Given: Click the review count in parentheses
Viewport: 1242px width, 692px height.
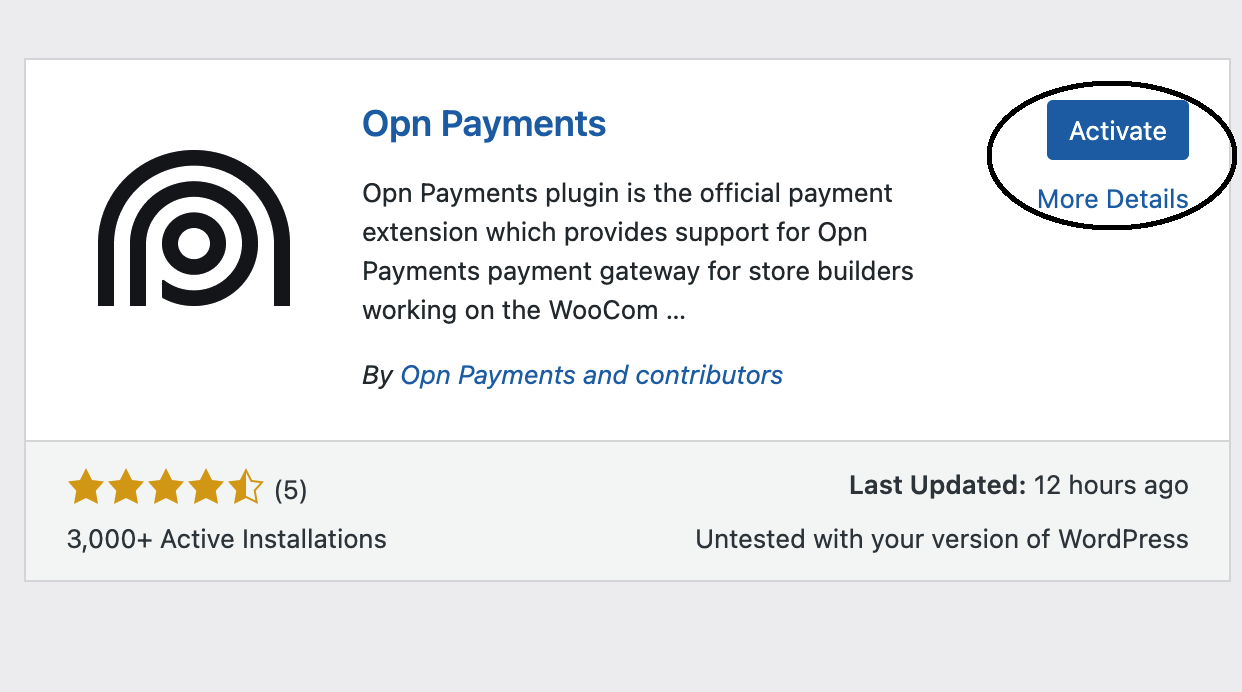Looking at the screenshot, I should [290, 489].
